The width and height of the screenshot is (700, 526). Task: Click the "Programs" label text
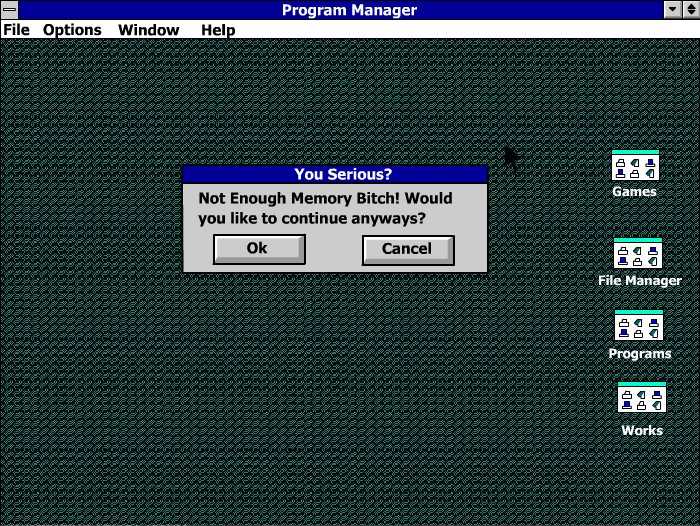coord(640,354)
